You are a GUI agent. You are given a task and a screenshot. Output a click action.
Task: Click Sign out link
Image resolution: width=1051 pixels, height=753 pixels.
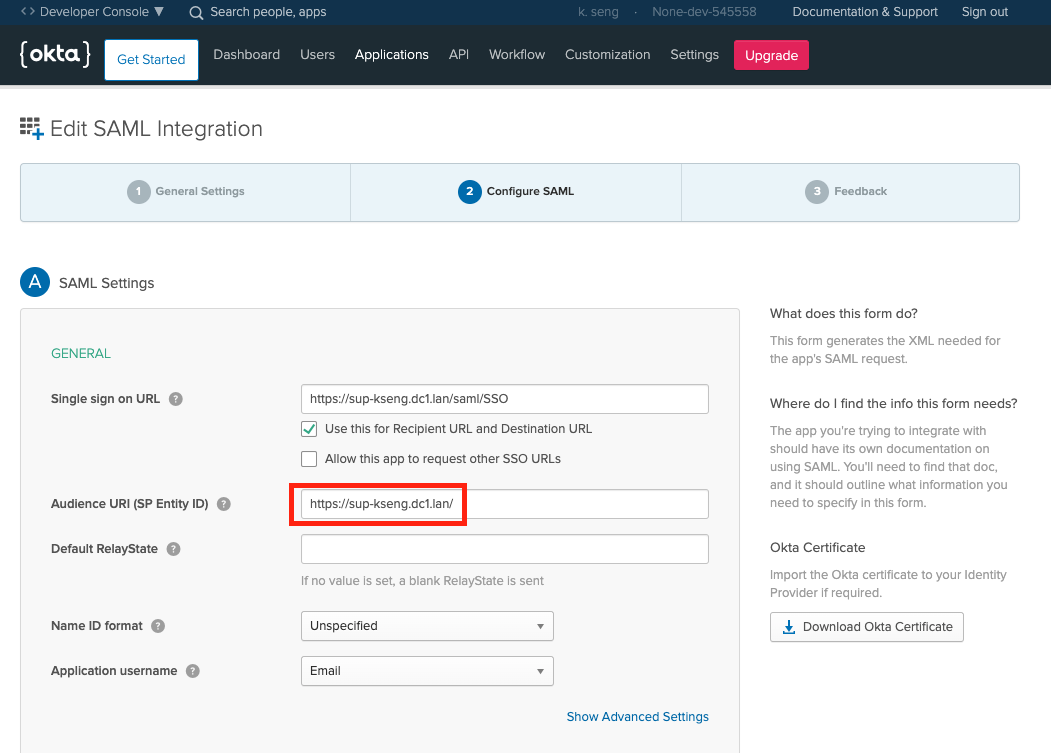tap(985, 12)
